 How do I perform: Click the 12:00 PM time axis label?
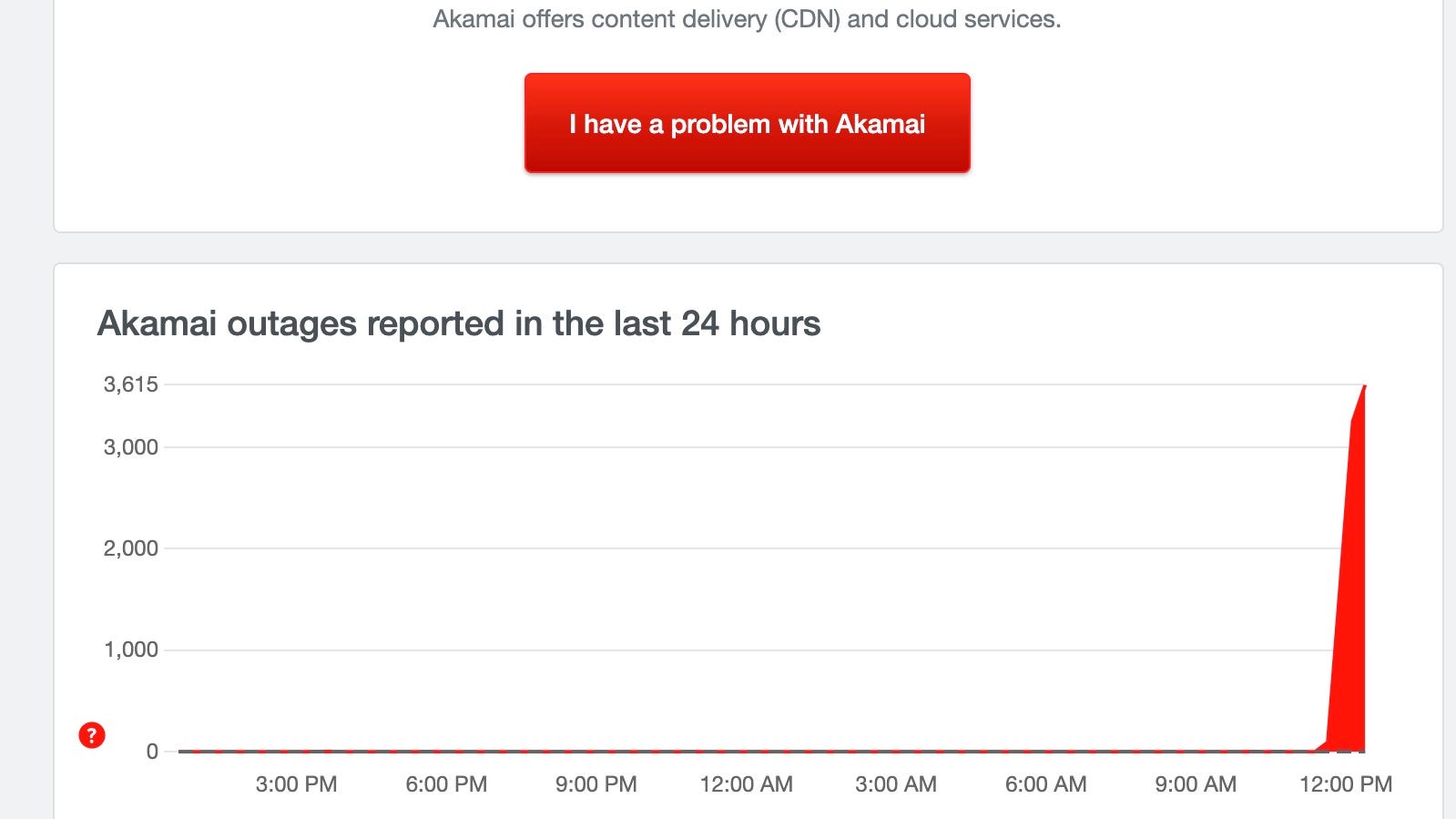click(x=1346, y=783)
